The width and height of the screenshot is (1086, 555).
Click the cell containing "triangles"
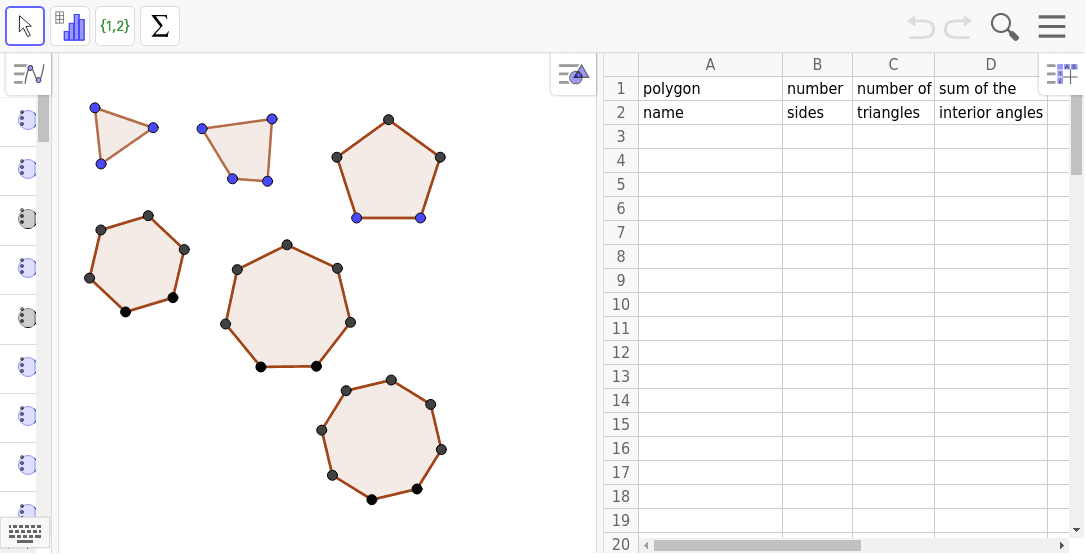point(893,113)
